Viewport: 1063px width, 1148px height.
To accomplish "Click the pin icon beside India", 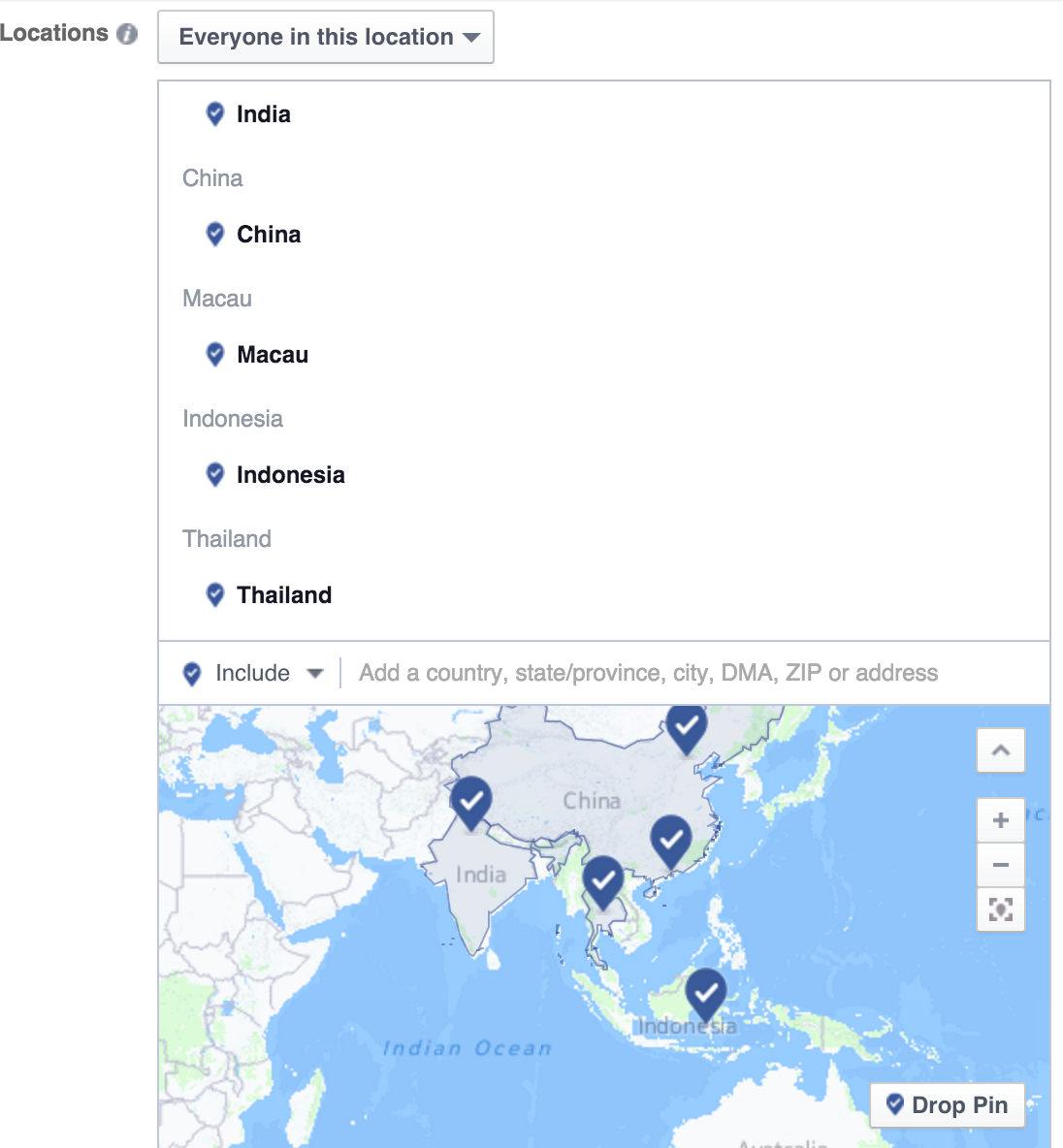I will pos(214,114).
